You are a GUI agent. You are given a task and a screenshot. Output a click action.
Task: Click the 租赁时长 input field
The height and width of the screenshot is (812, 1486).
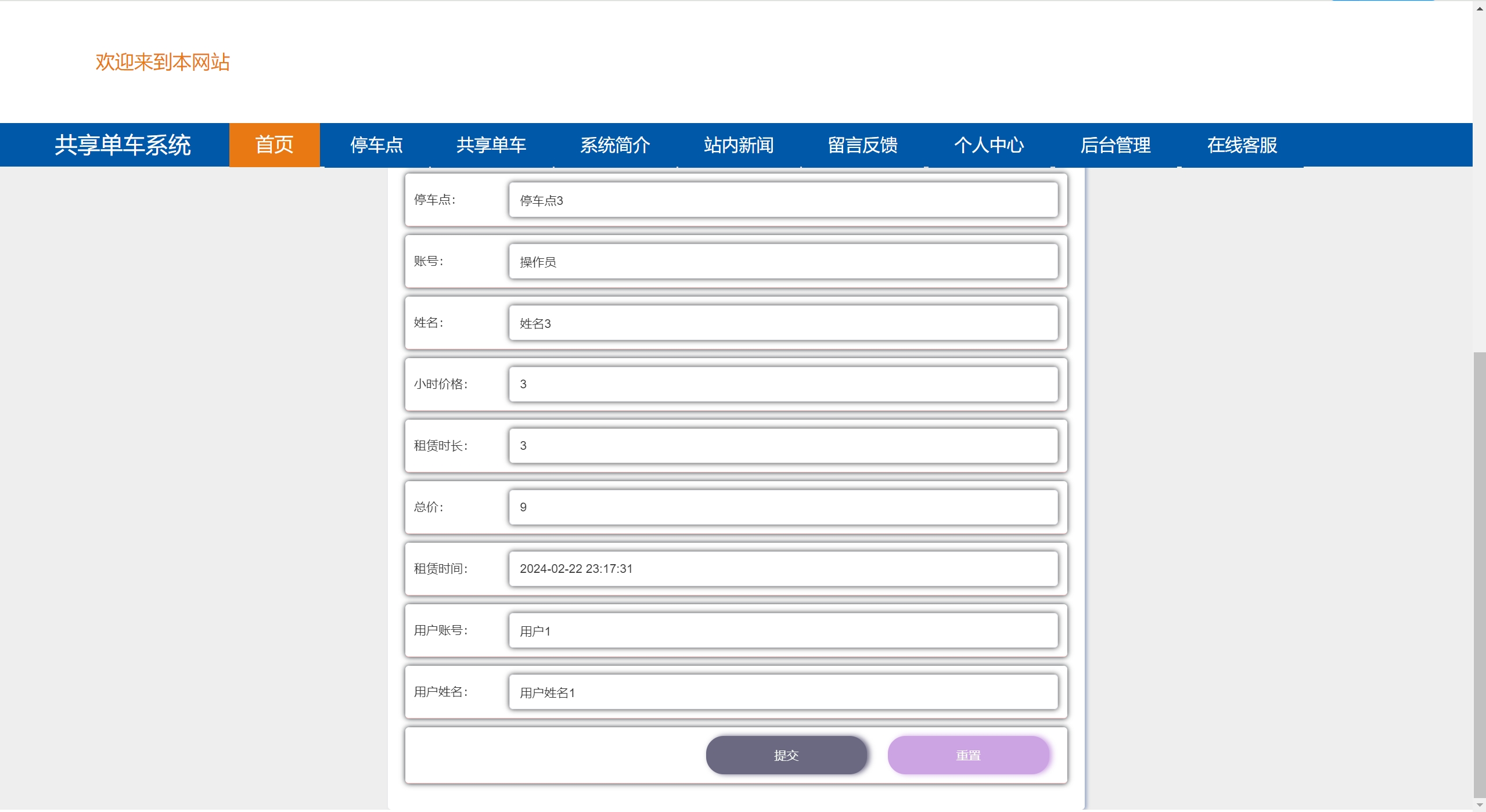[x=783, y=446]
